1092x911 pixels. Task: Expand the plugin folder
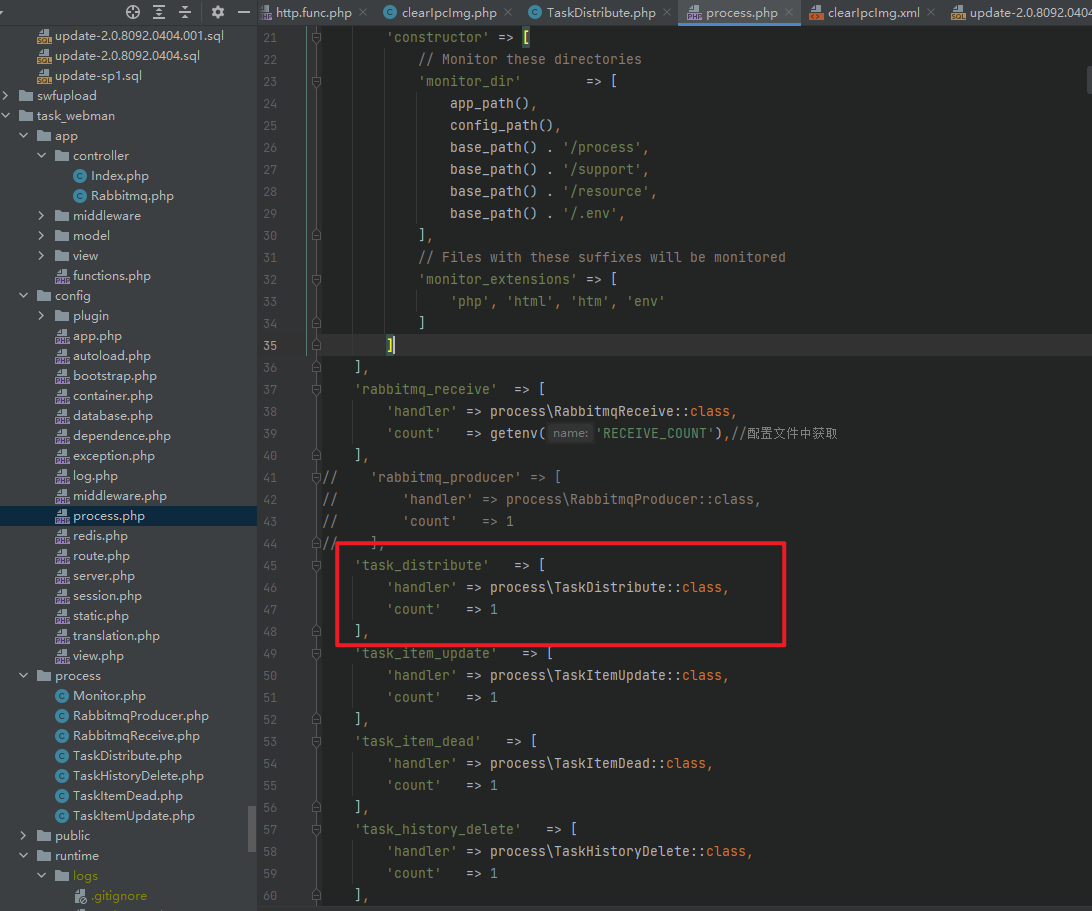point(42,316)
